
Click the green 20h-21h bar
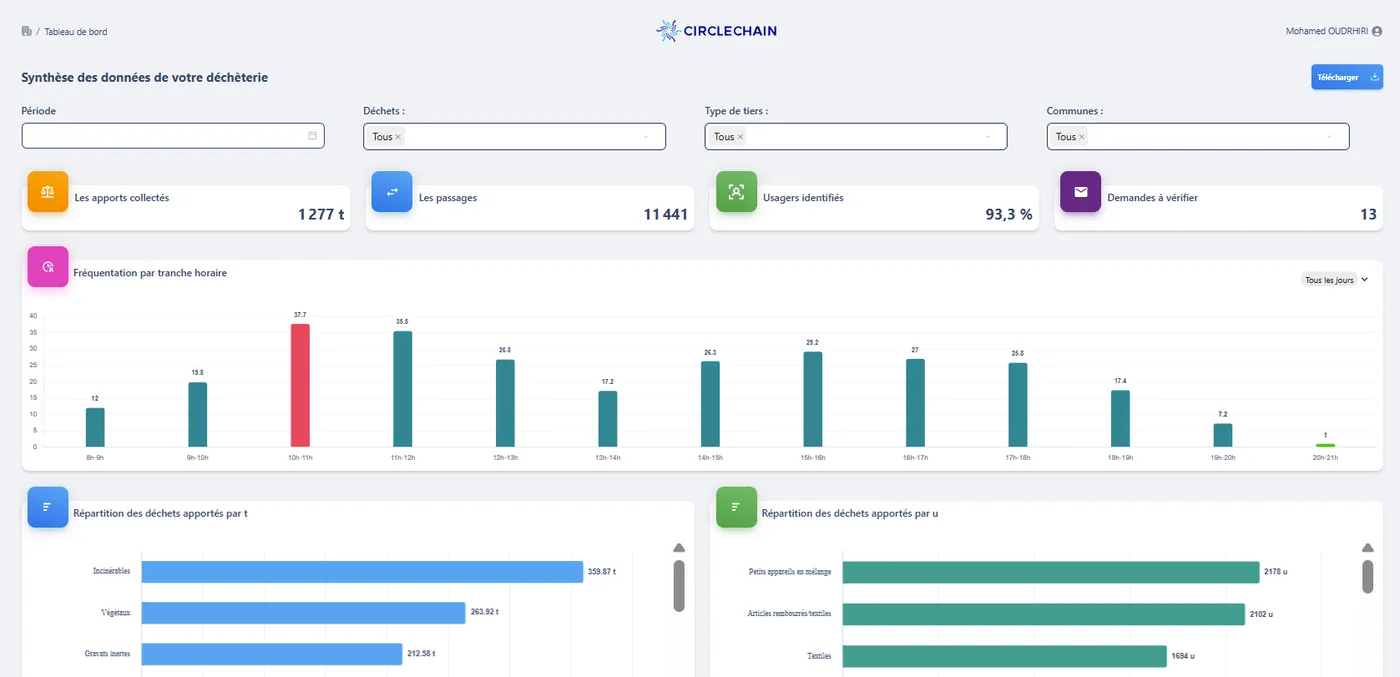1325,445
